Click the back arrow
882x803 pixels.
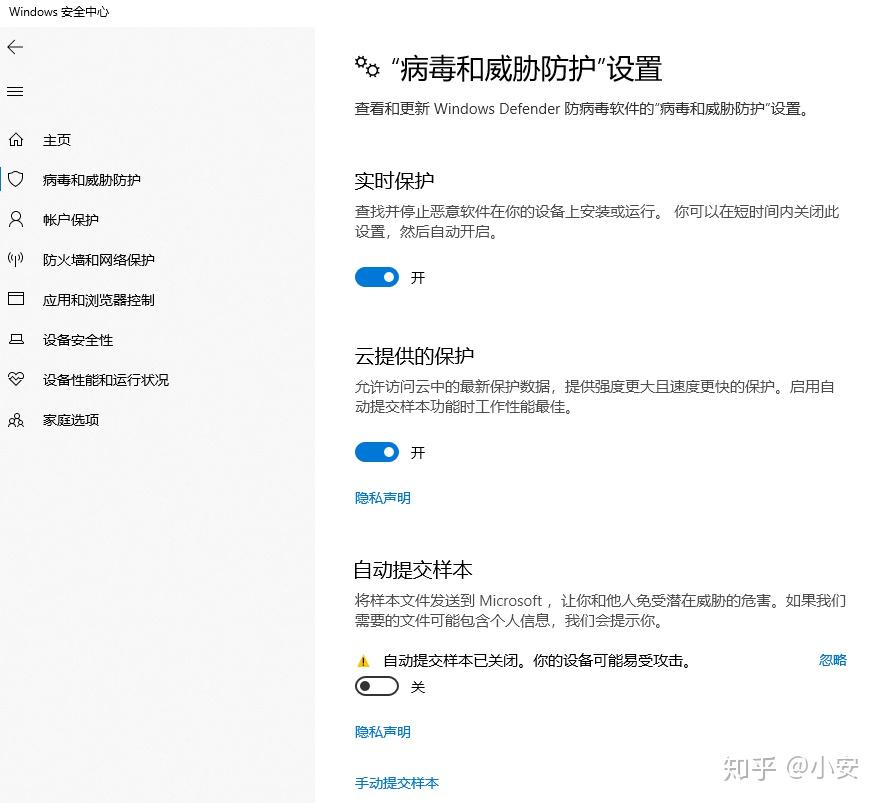[15, 47]
